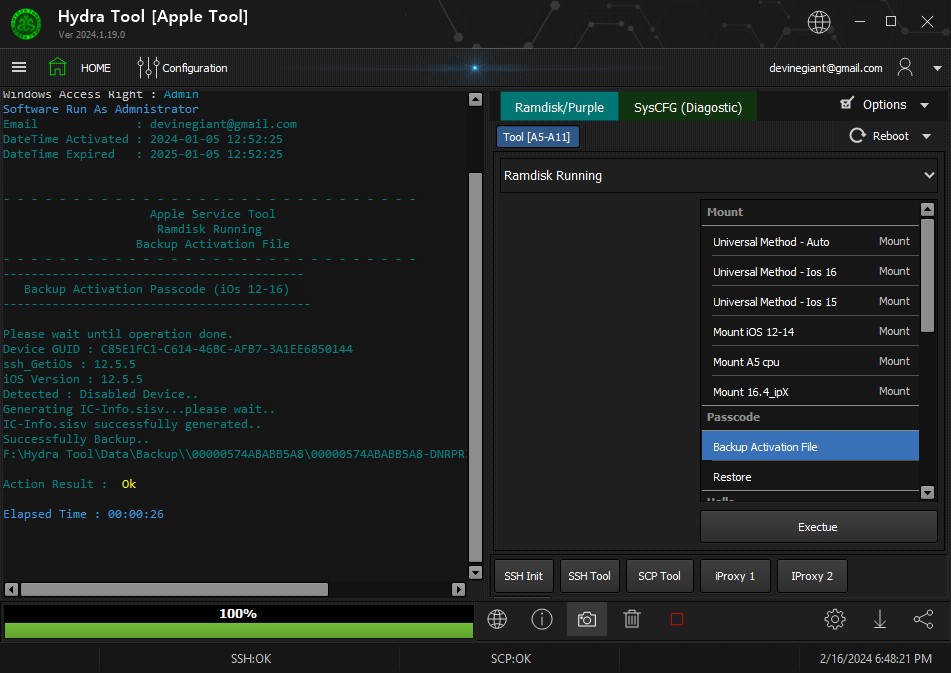Viewport: 951px width, 673px height.
Task: Expand the Reboot dropdown arrow
Action: (x=926, y=136)
